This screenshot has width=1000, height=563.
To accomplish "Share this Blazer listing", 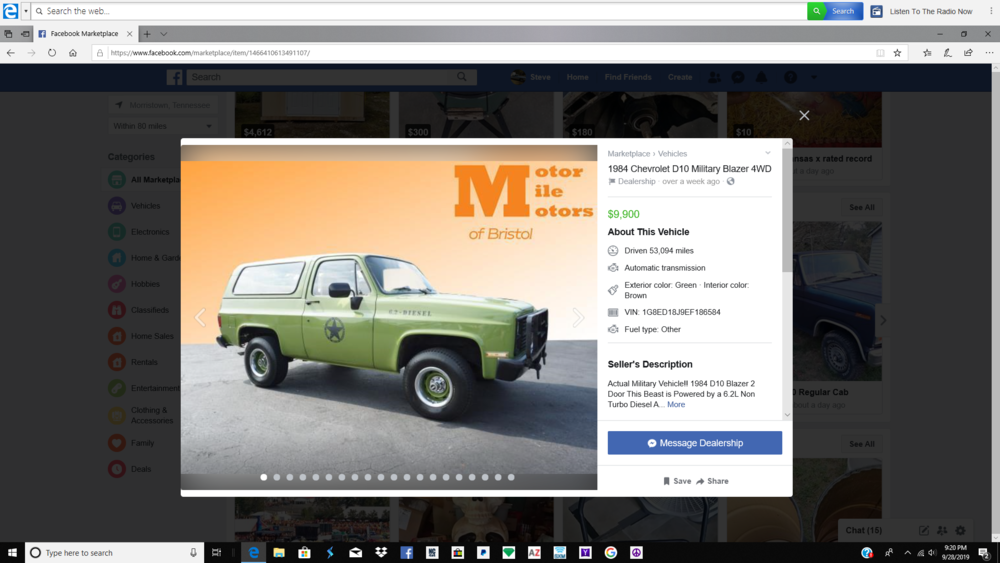I will 712,481.
